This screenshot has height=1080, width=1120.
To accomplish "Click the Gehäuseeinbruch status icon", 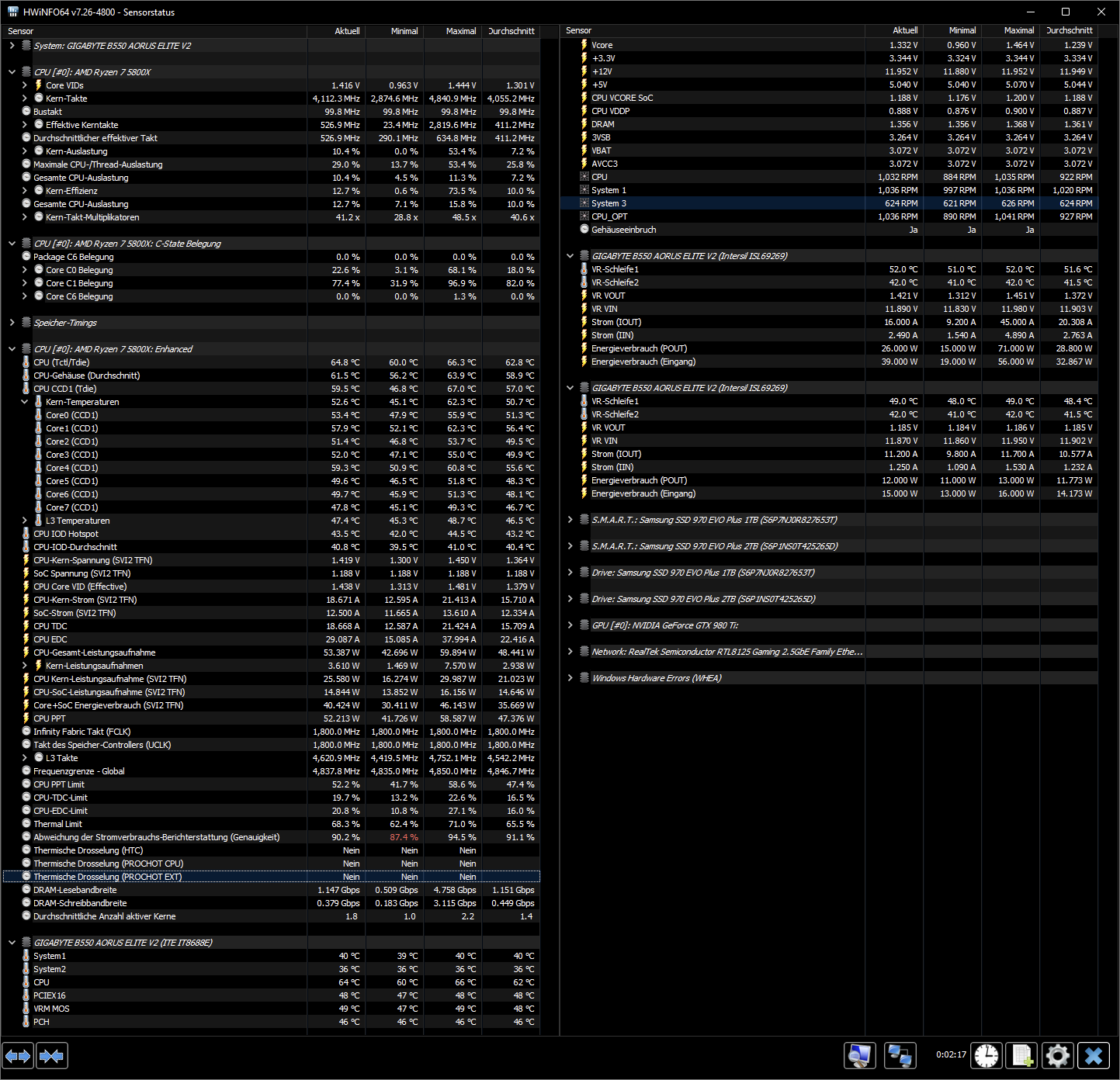I will pyautogui.click(x=584, y=230).
